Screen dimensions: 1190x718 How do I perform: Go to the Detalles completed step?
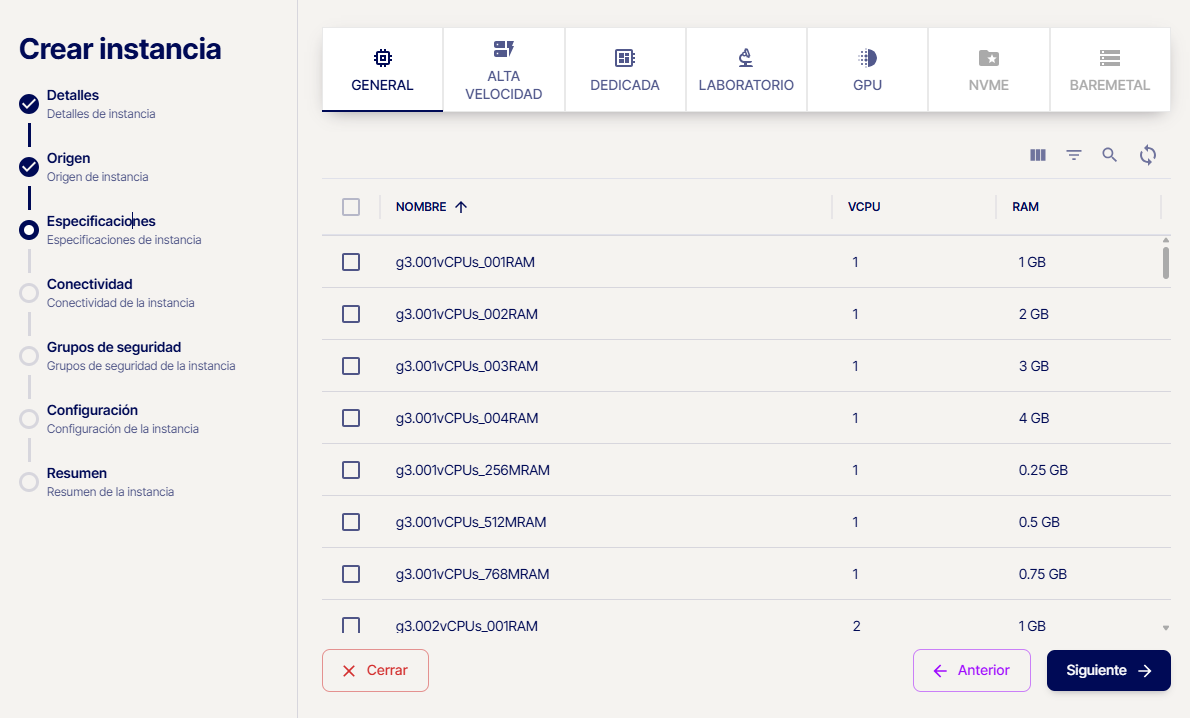(x=29, y=104)
